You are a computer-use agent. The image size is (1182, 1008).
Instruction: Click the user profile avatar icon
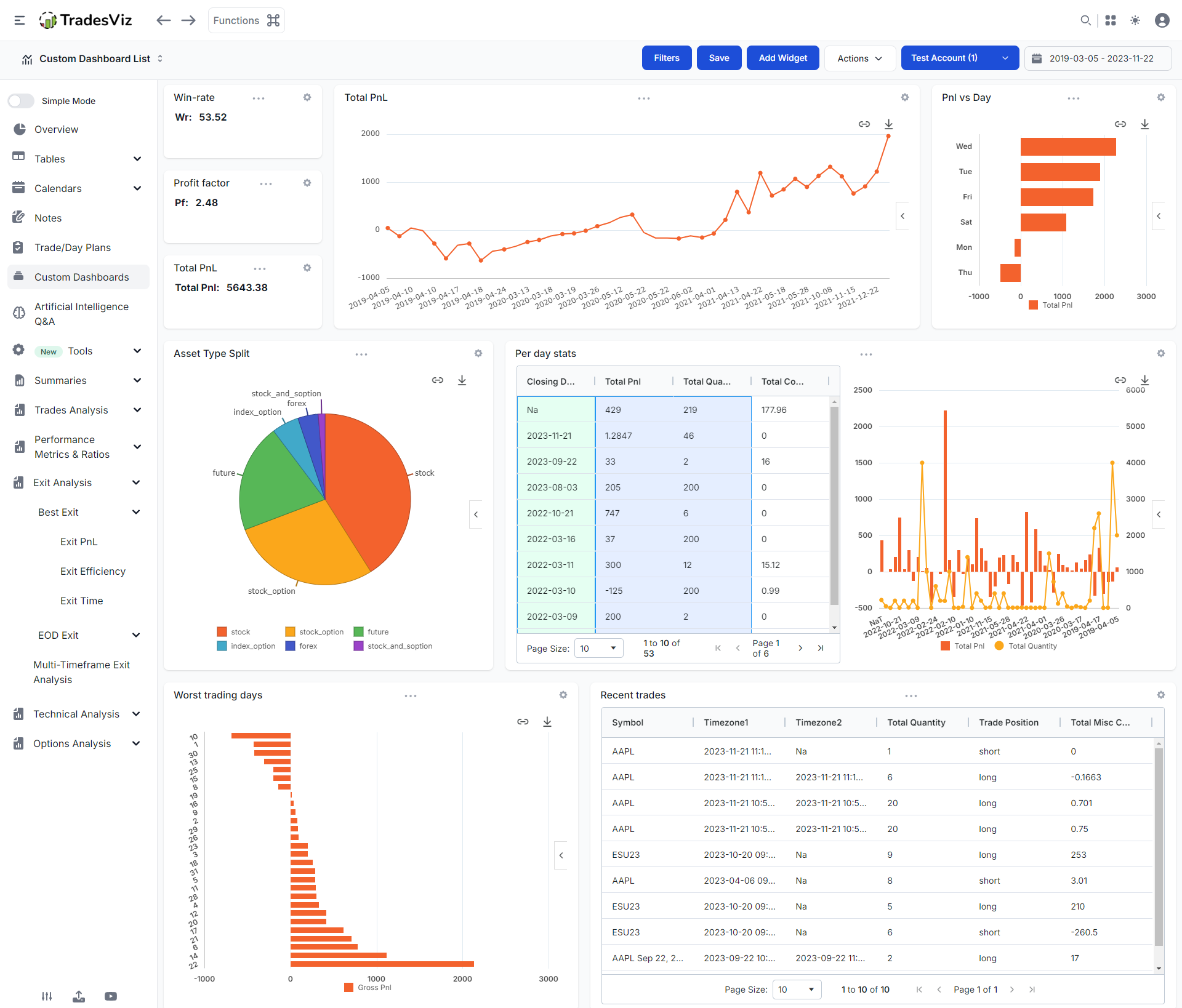tap(1162, 20)
